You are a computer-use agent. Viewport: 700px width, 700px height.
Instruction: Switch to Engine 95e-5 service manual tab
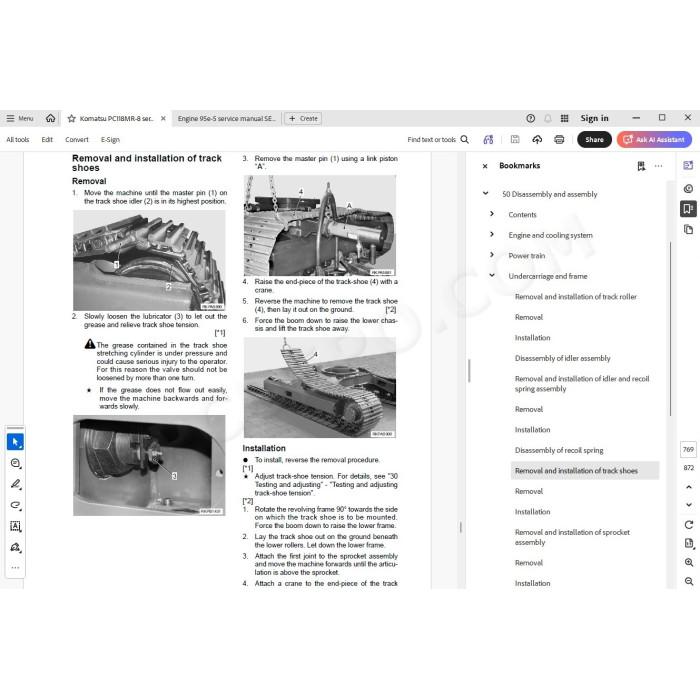[x=226, y=118]
